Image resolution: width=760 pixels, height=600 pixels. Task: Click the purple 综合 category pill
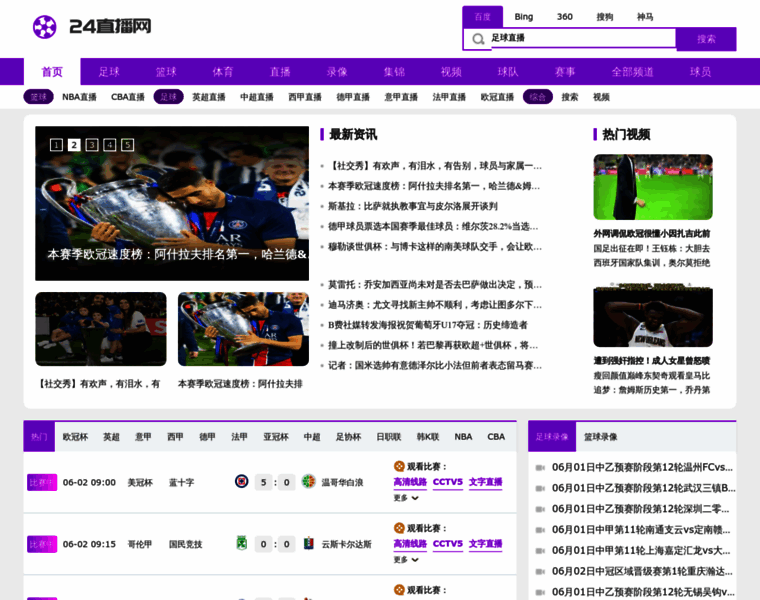[x=538, y=97]
